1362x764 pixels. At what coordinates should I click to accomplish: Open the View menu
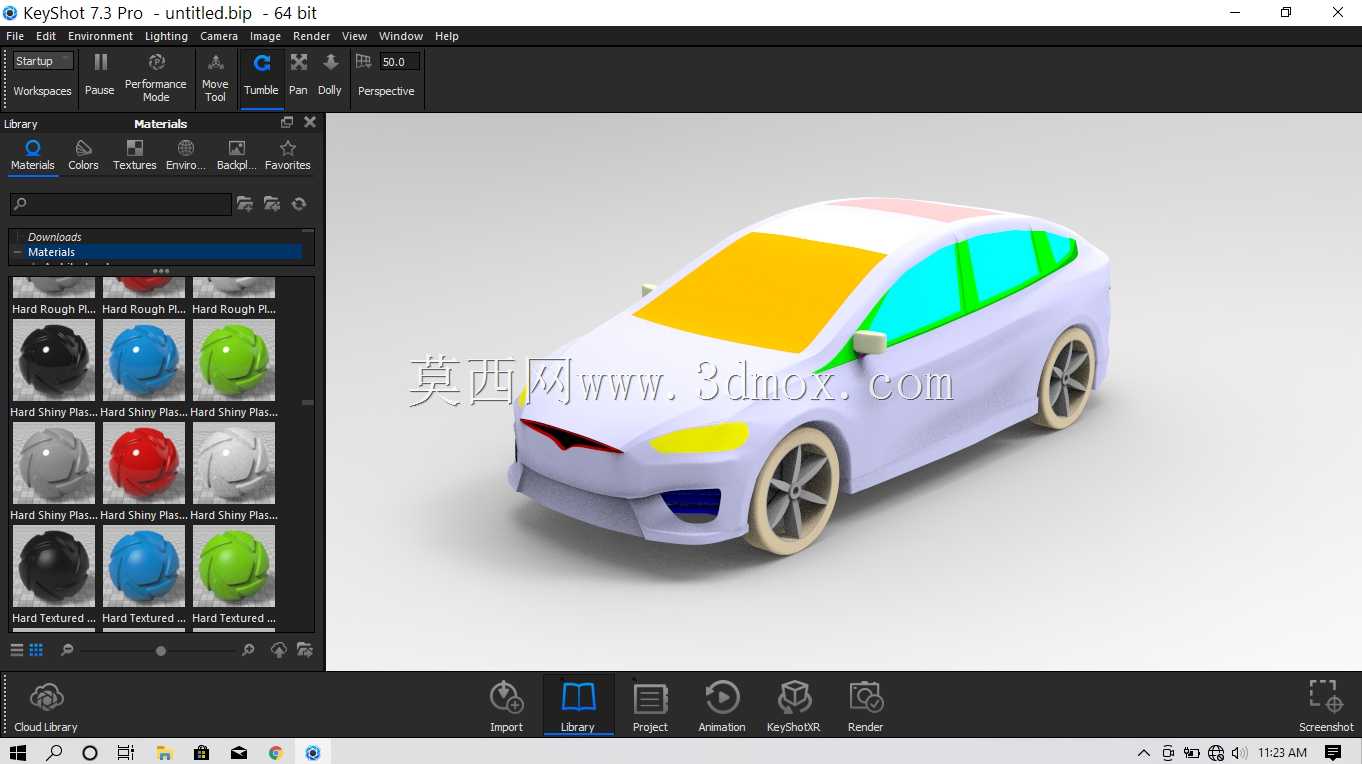pos(354,36)
